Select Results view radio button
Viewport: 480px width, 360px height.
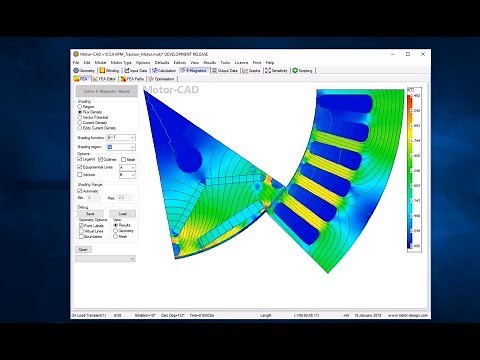tap(116, 225)
